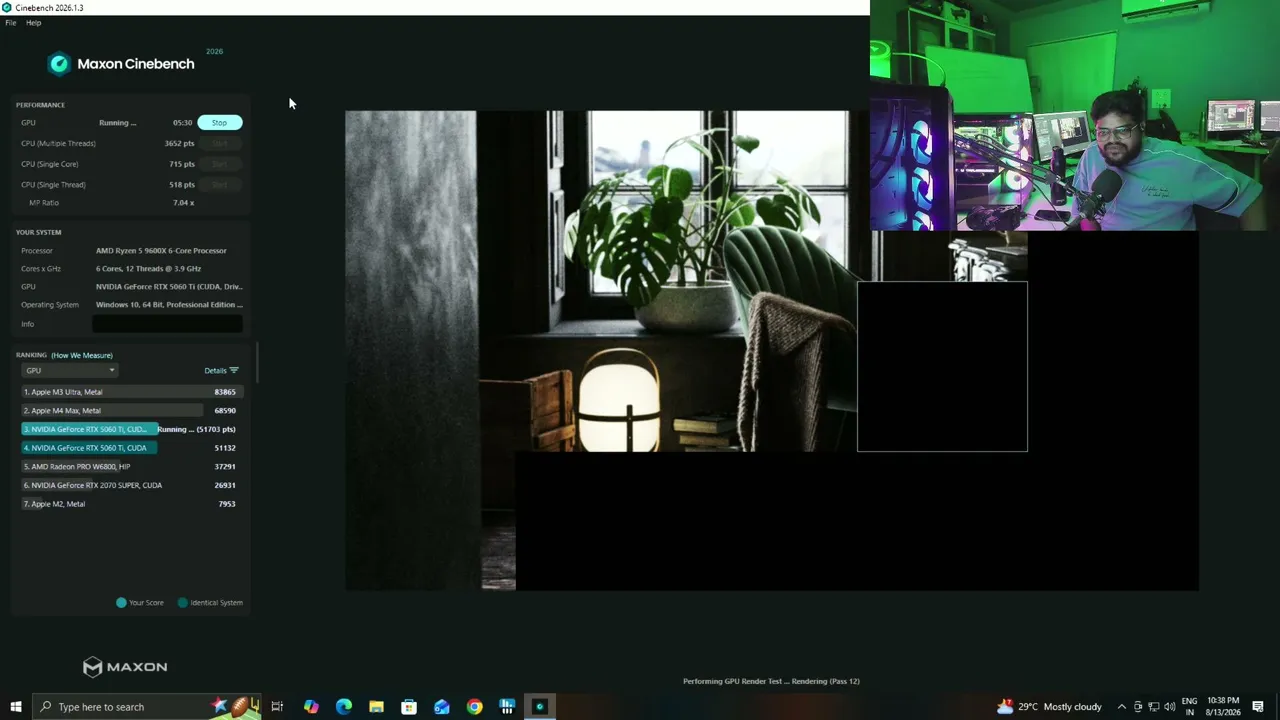This screenshot has height=720, width=1280.
Task: Select the Apple M4 Max ranking row
Action: coord(130,411)
